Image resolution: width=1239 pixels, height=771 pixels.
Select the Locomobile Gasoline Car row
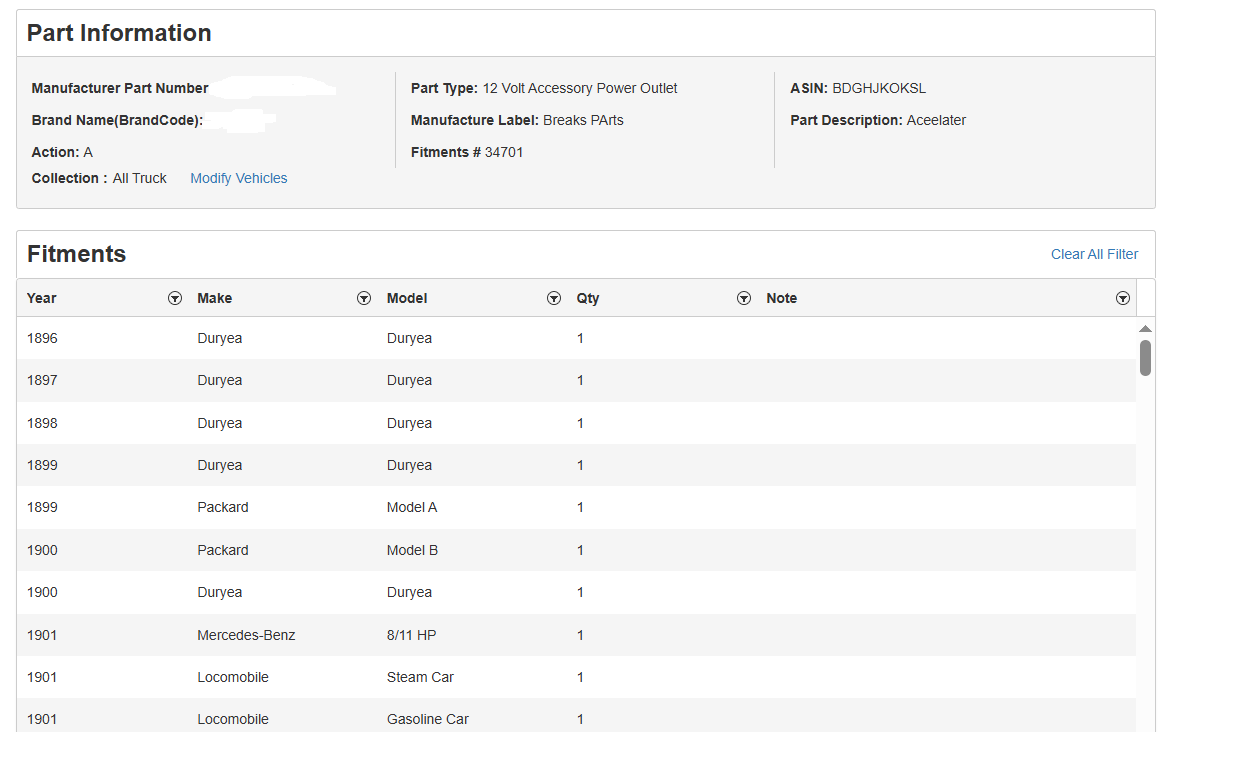click(x=575, y=719)
